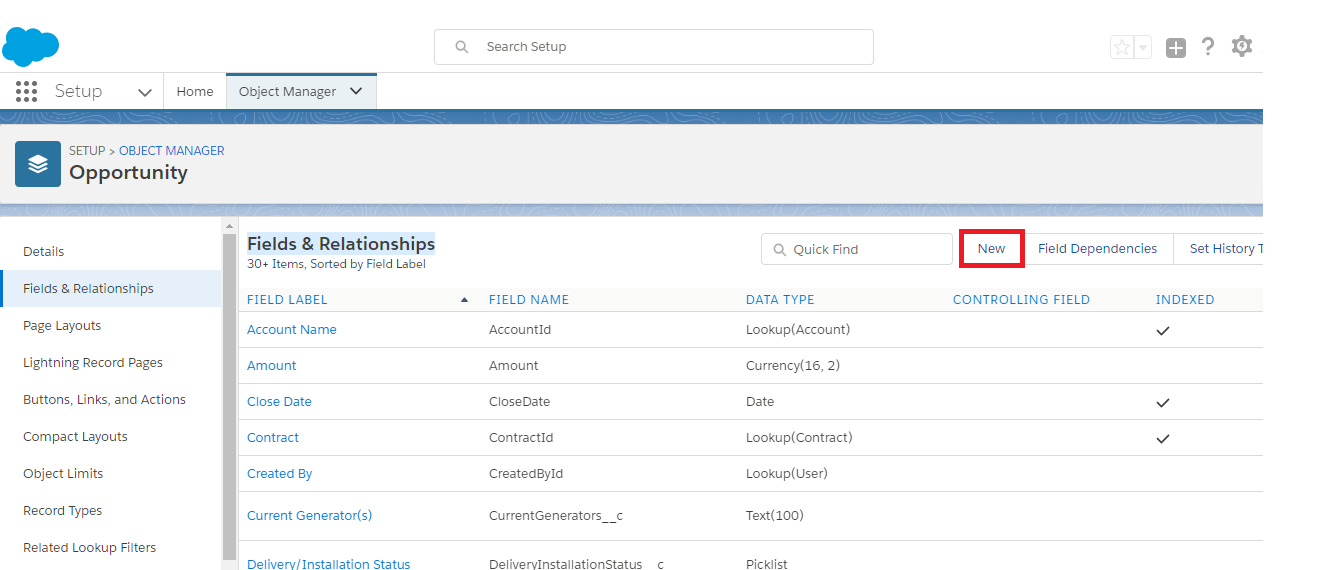Screen dimensions: 1341x570
Task: Open the App Launcher grid icon
Action: pyautogui.click(x=27, y=92)
